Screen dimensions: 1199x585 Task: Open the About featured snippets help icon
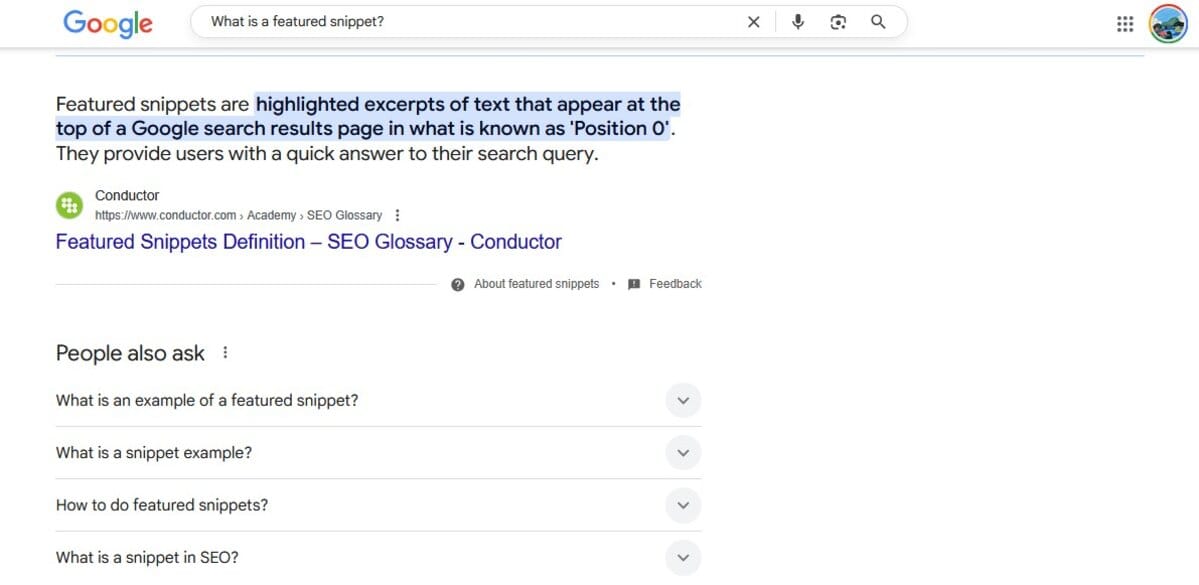458,284
